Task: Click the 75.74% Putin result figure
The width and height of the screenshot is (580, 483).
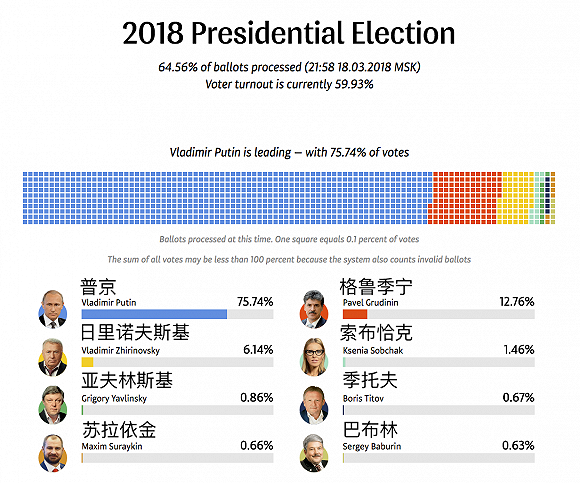Action: [255, 302]
